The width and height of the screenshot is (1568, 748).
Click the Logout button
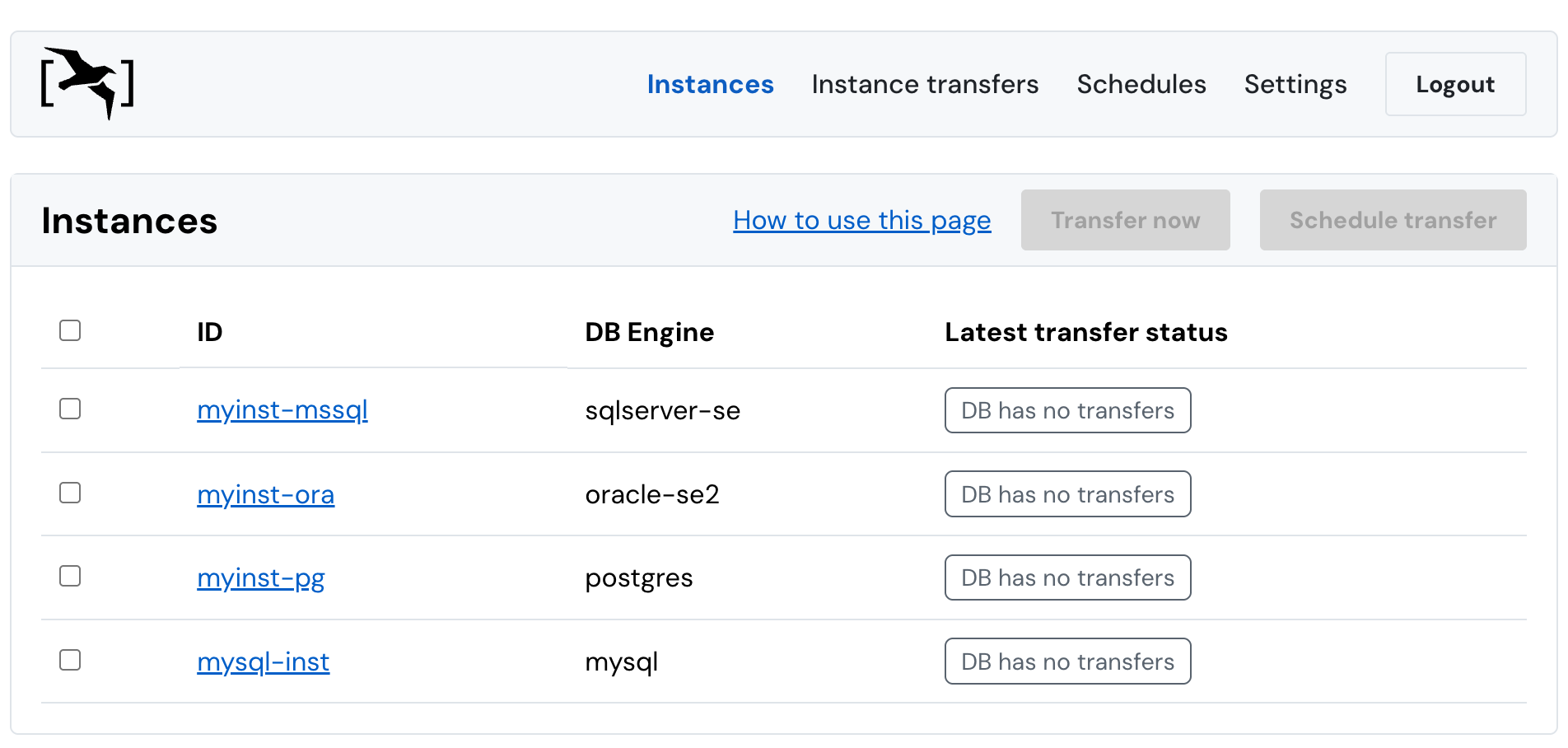click(x=1455, y=84)
